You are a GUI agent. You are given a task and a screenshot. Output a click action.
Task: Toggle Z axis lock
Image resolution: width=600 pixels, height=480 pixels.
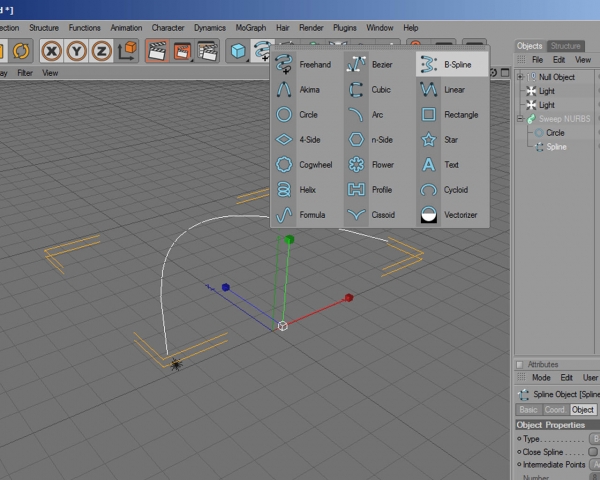pos(101,51)
